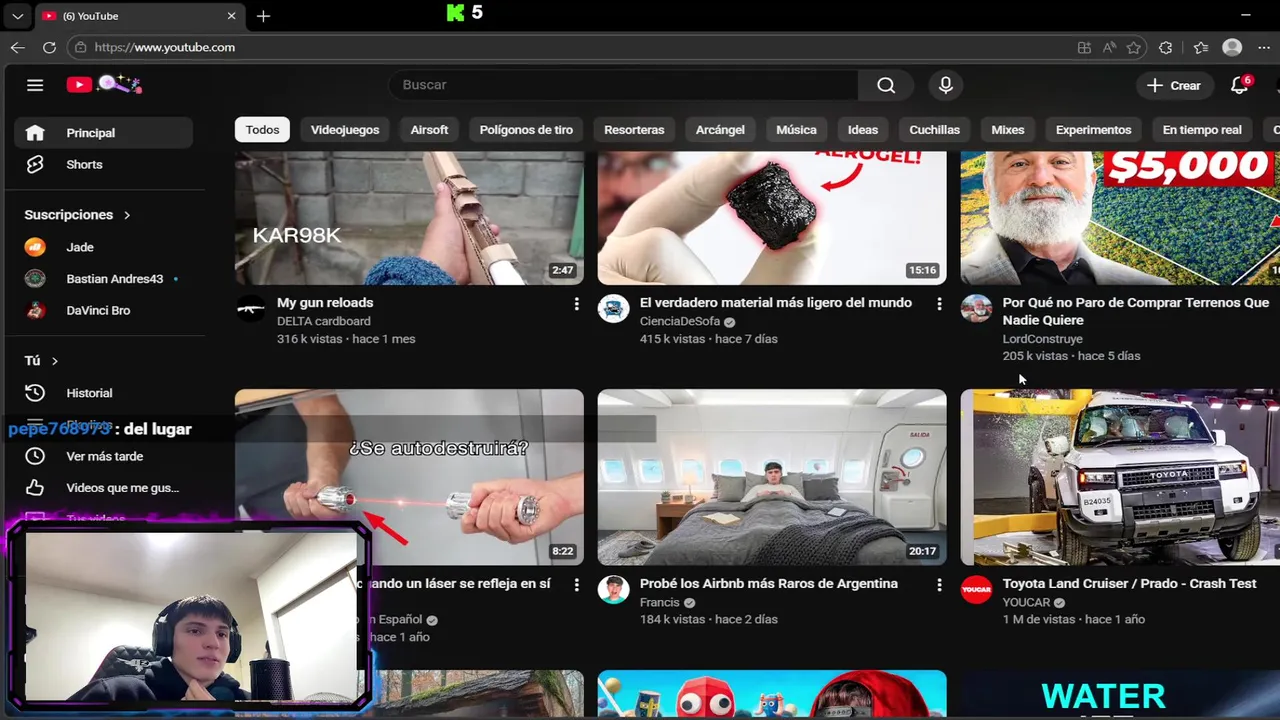Open the ¿Se autodestruirá? laser thumbnail

point(409,477)
